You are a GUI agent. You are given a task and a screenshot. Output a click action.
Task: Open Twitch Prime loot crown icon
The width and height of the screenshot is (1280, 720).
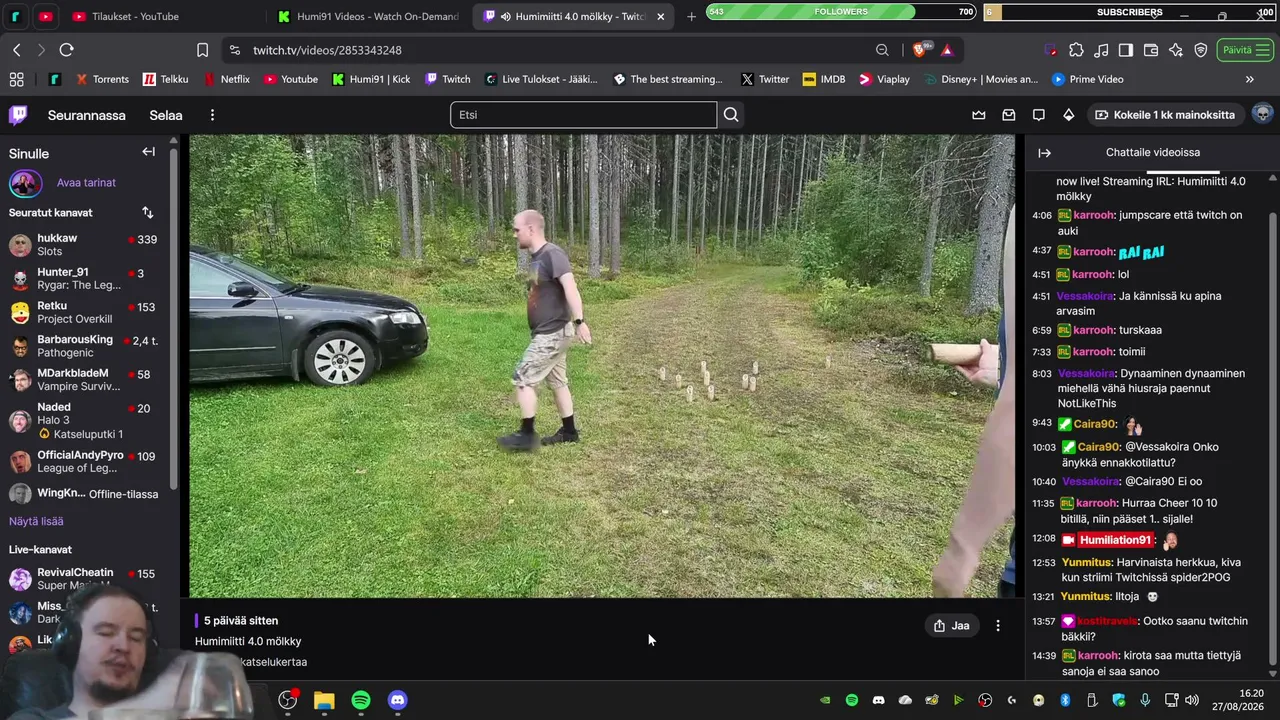pos(979,115)
